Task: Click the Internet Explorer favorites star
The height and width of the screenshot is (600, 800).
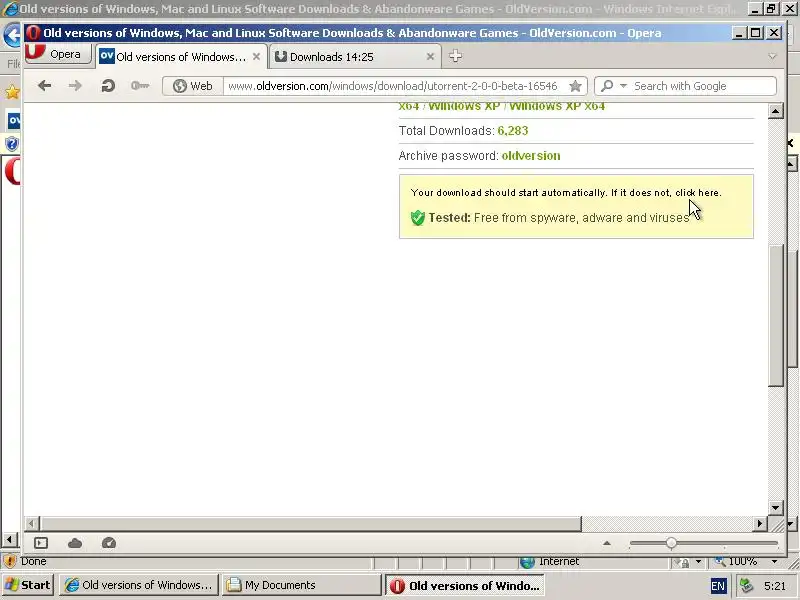Action: click(12, 92)
